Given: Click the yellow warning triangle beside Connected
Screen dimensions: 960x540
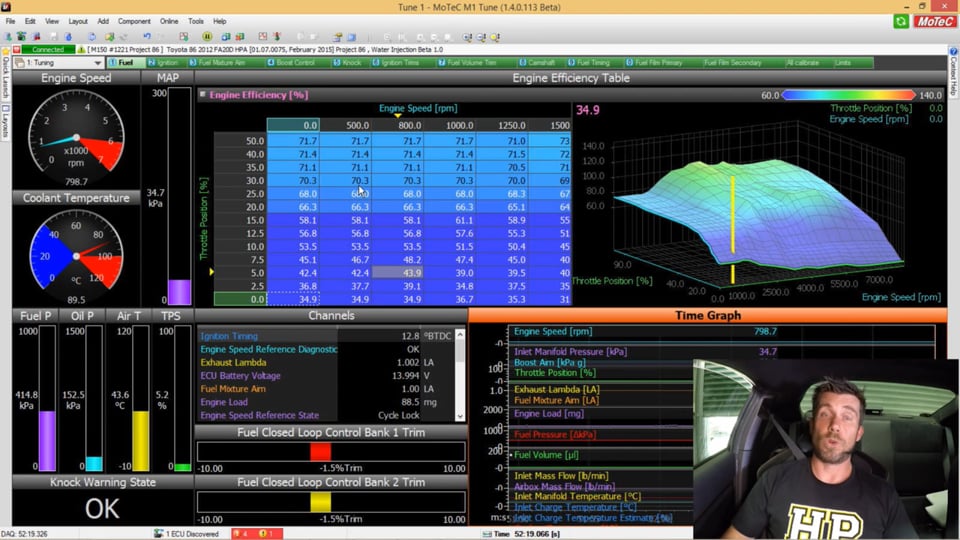Looking at the screenshot, I should 81,50.
